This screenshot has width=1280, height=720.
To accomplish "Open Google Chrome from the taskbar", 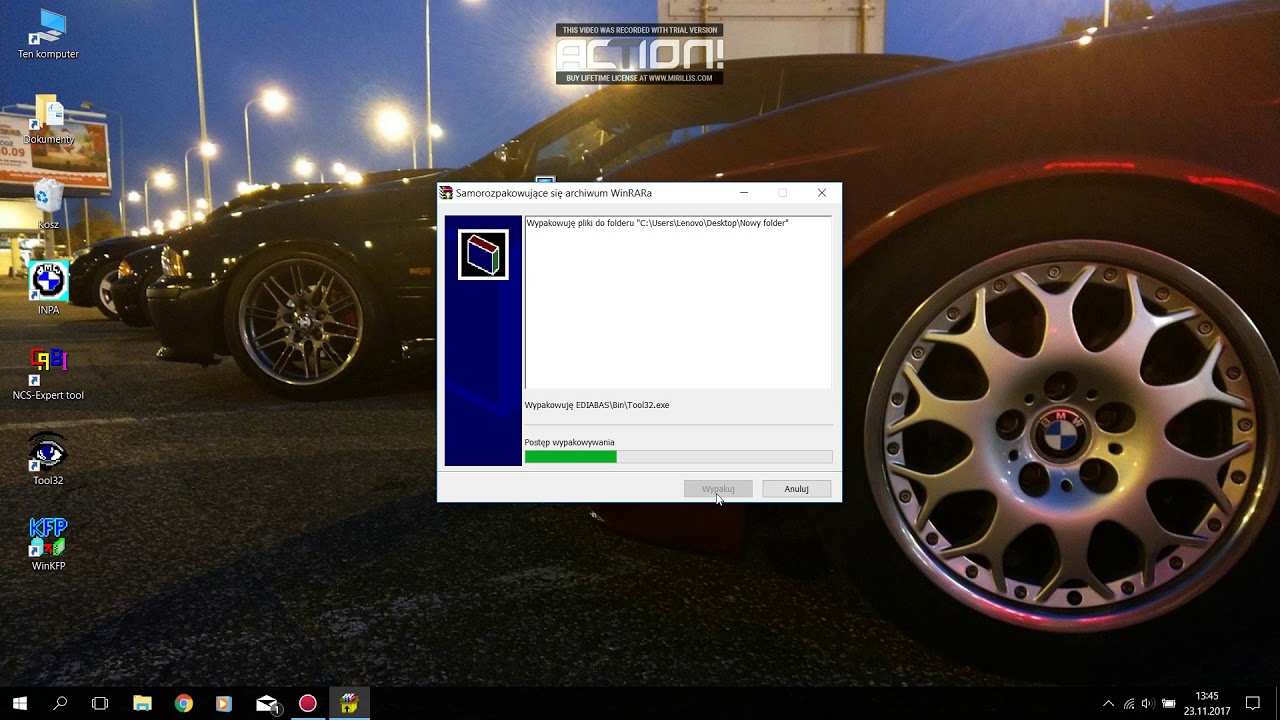I will pyautogui.click(x=183, y=704).
